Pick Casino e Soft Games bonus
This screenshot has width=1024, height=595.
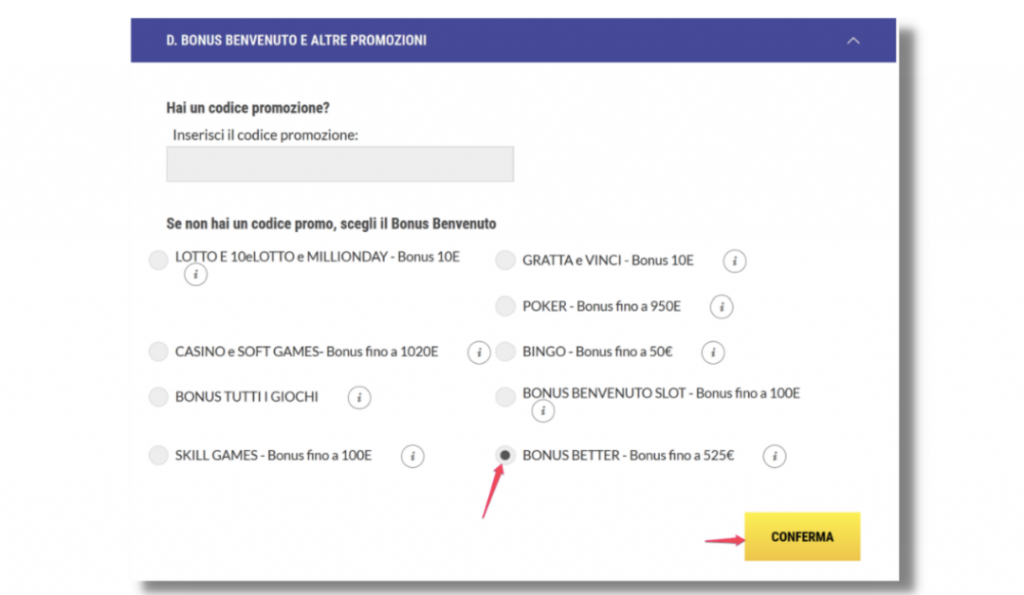click(x=158, y=352)
